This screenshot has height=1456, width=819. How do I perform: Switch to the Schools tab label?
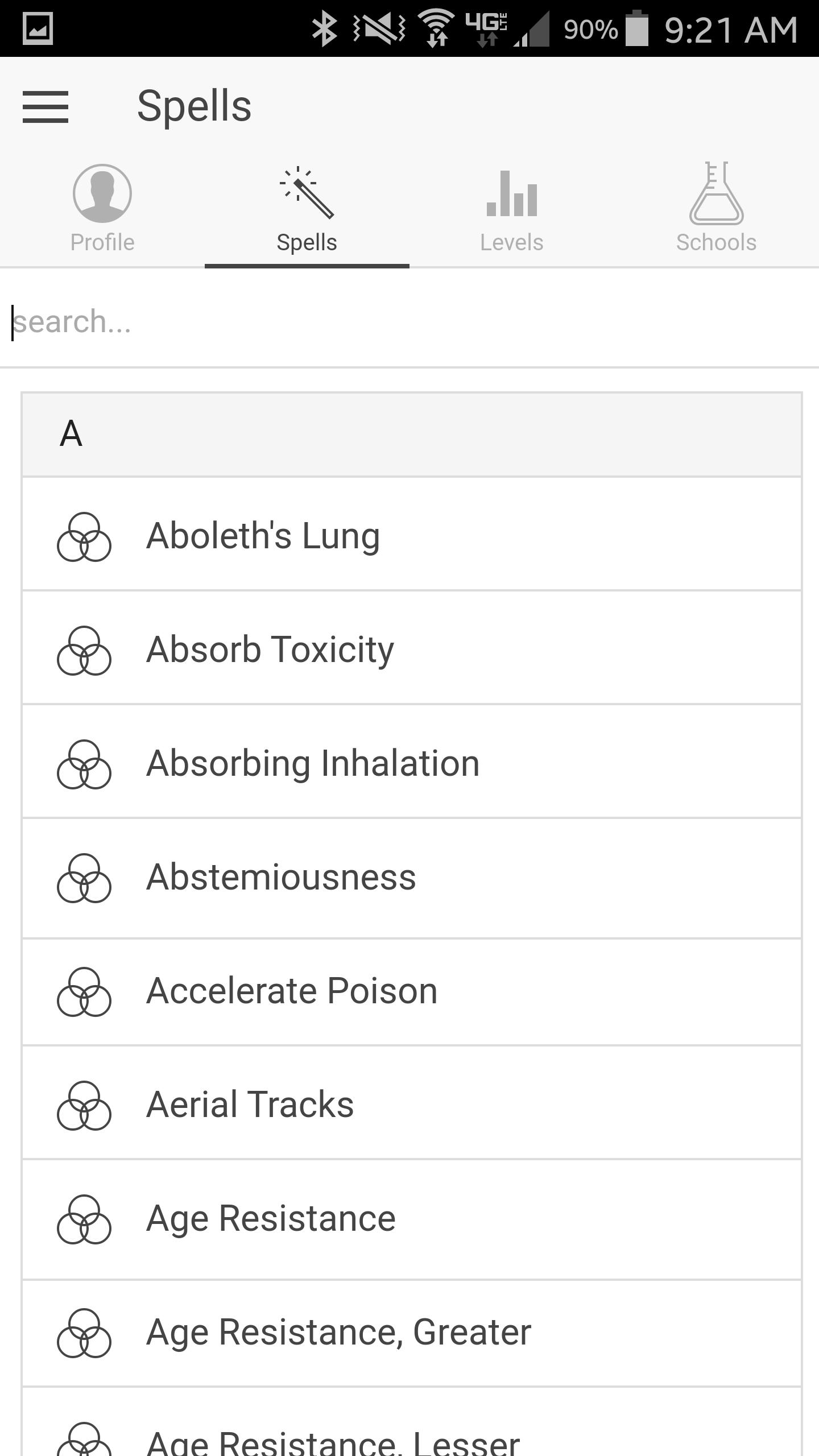[717, 243]
